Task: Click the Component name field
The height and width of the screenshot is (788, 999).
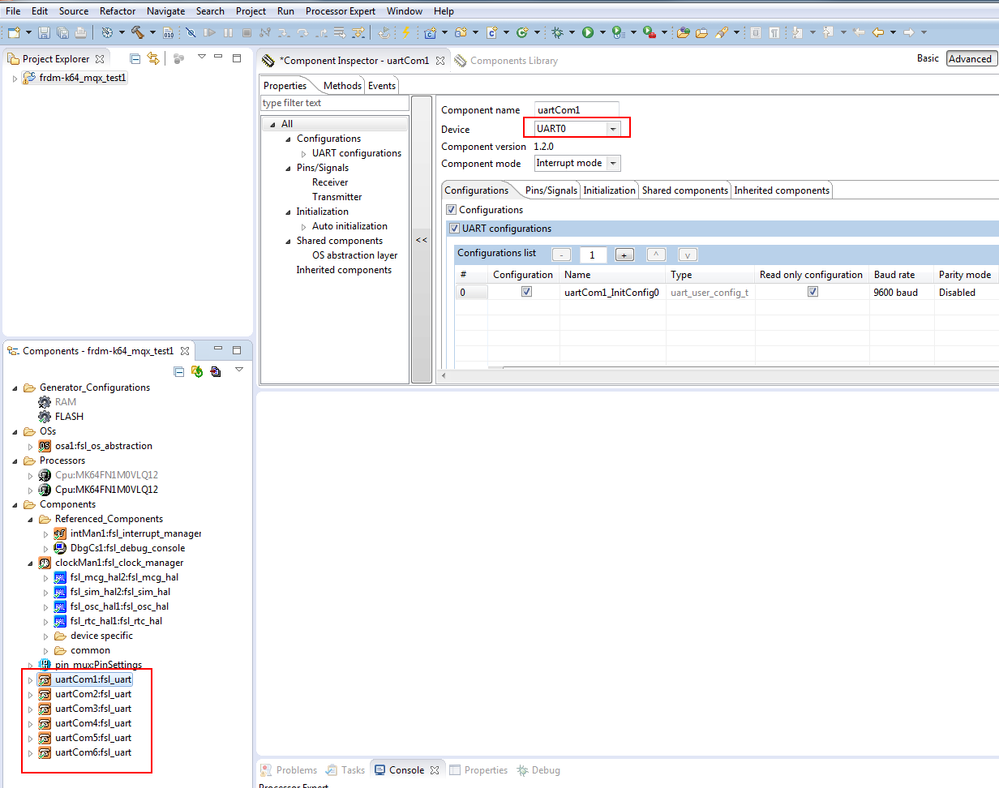Action: coord(576,110)
